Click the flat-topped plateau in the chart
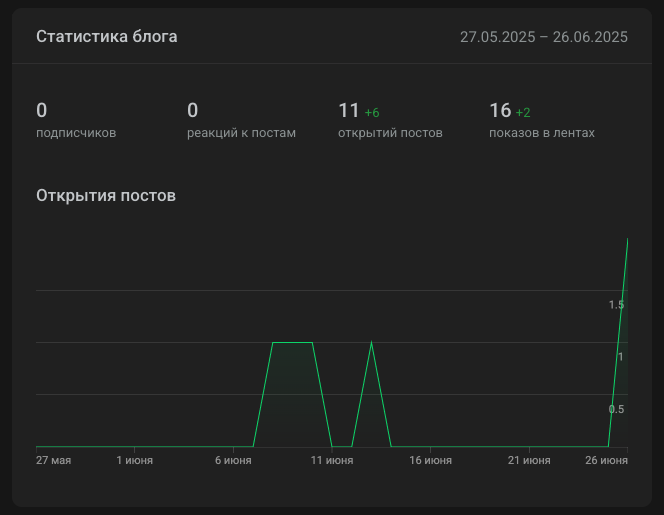Viewport: 664px width, 515px height. click(x=292, y=343)
